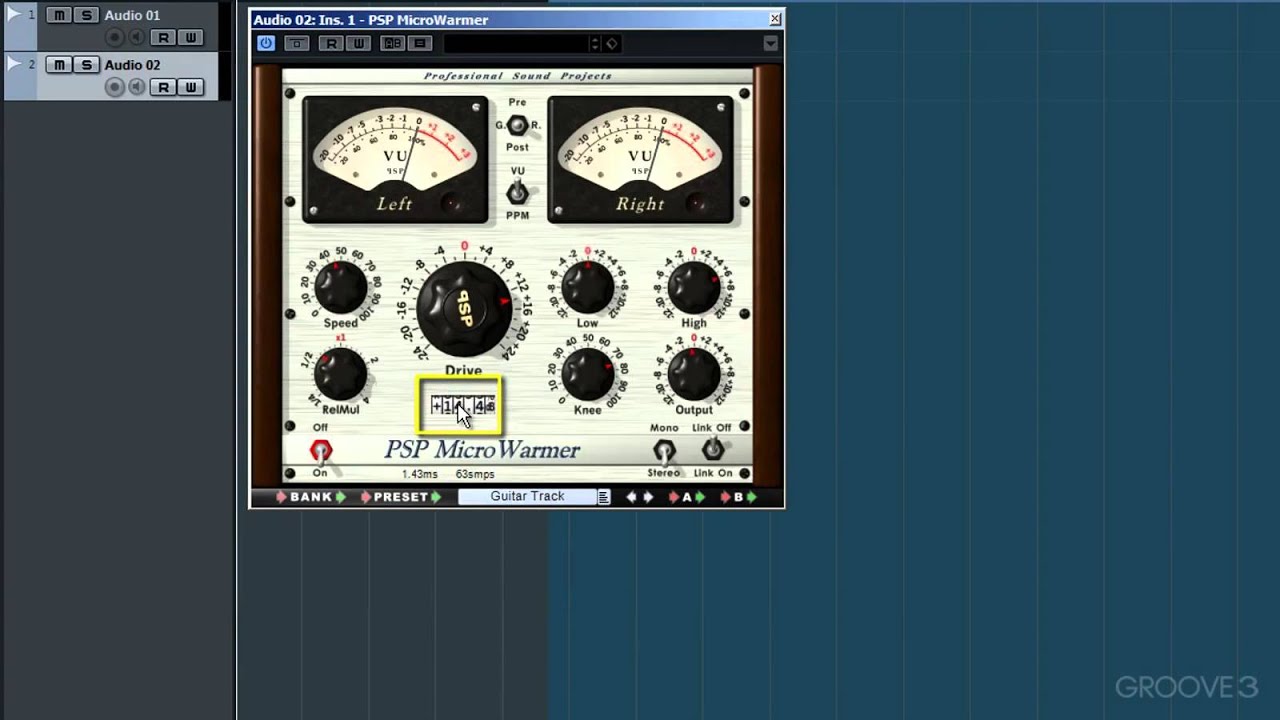
Task: Record-enable the Audio 02 track
Action: click(114, 87)
